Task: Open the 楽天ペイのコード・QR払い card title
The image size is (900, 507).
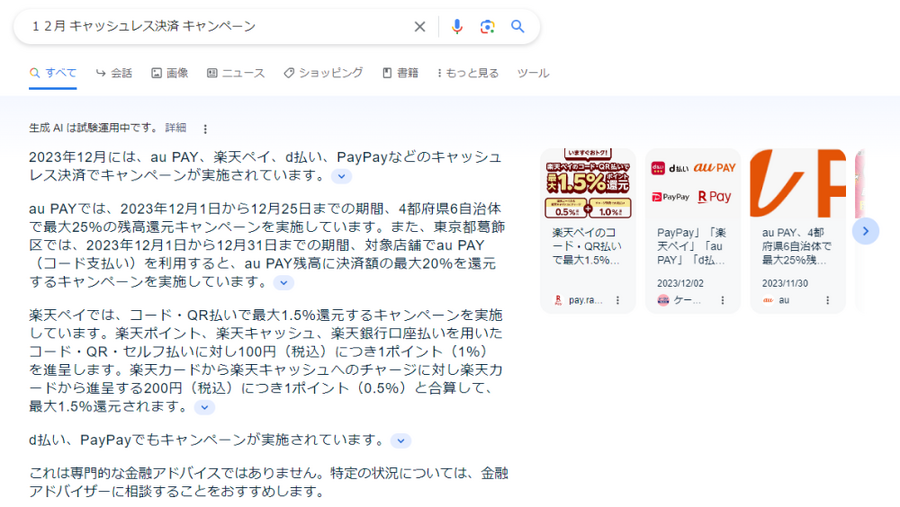Action: click(x=587, y=246)
